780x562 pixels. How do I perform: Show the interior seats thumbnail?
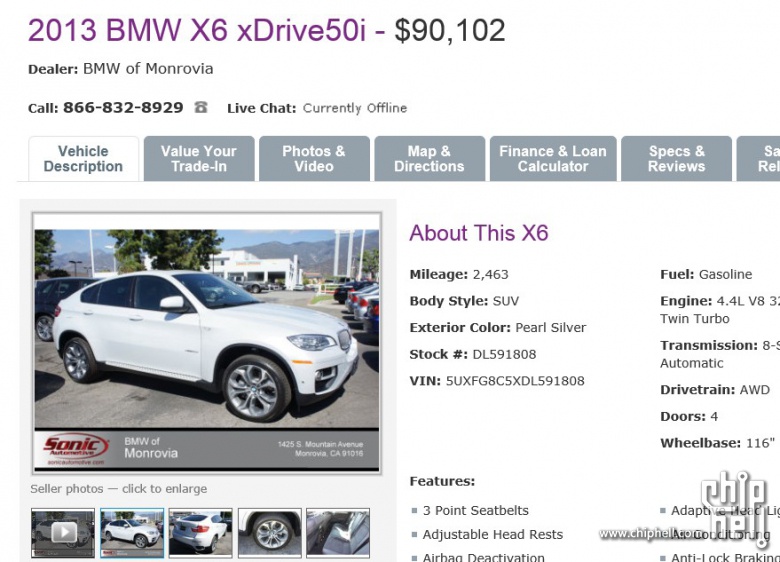click(x=338, y=533)
